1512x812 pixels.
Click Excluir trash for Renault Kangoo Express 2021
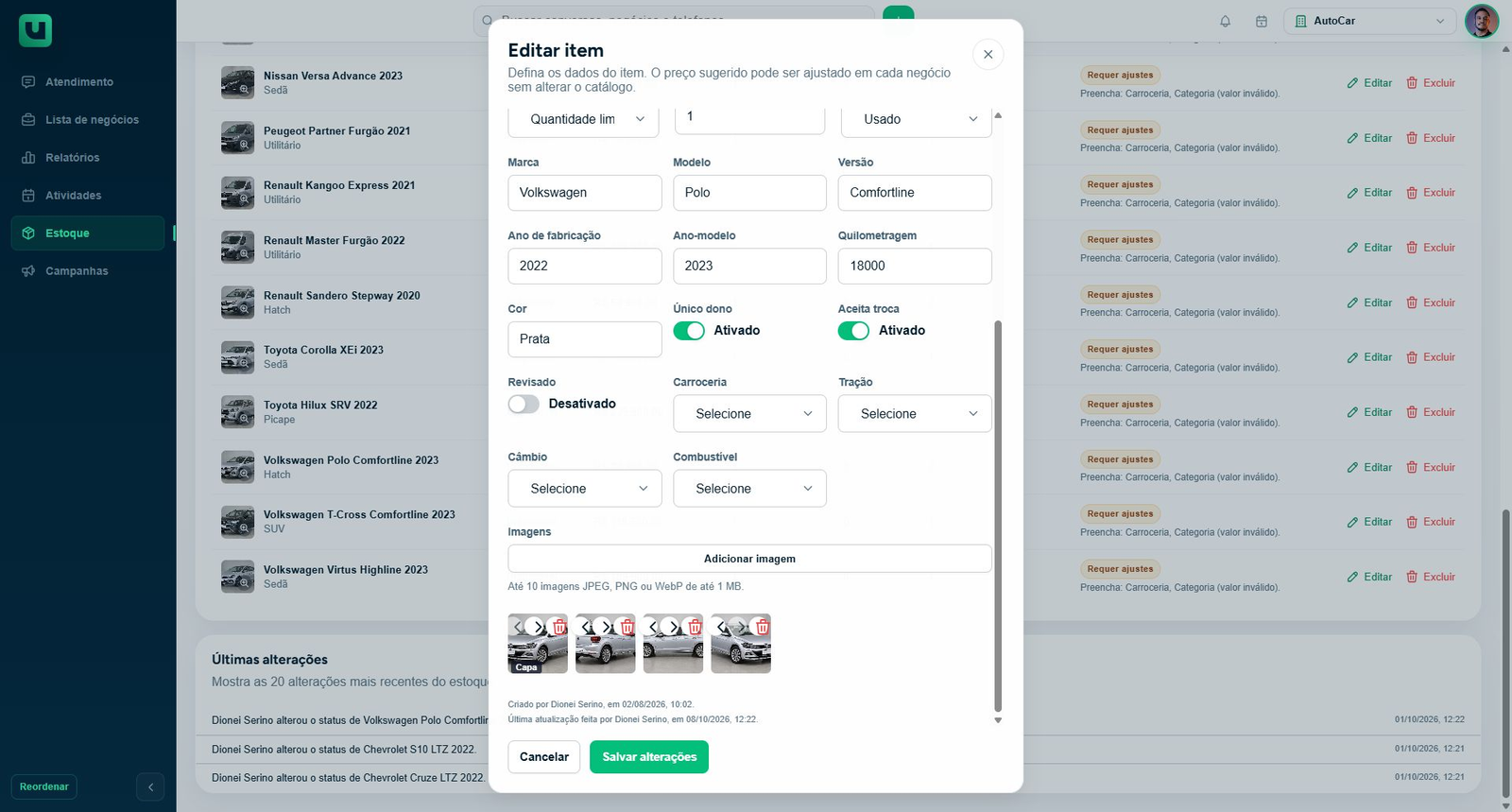1431,193
